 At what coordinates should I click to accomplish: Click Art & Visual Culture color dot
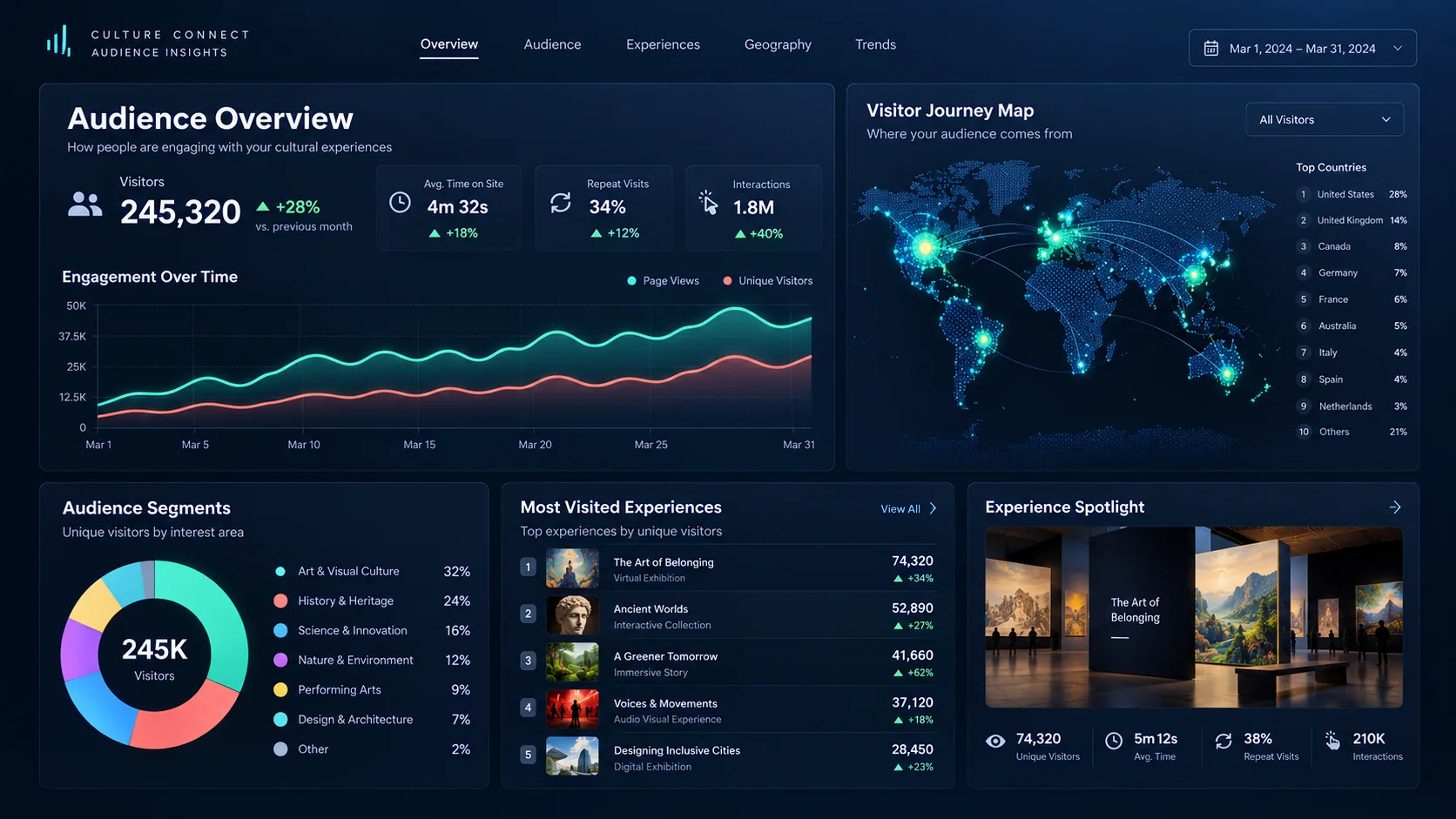[280, 572]
